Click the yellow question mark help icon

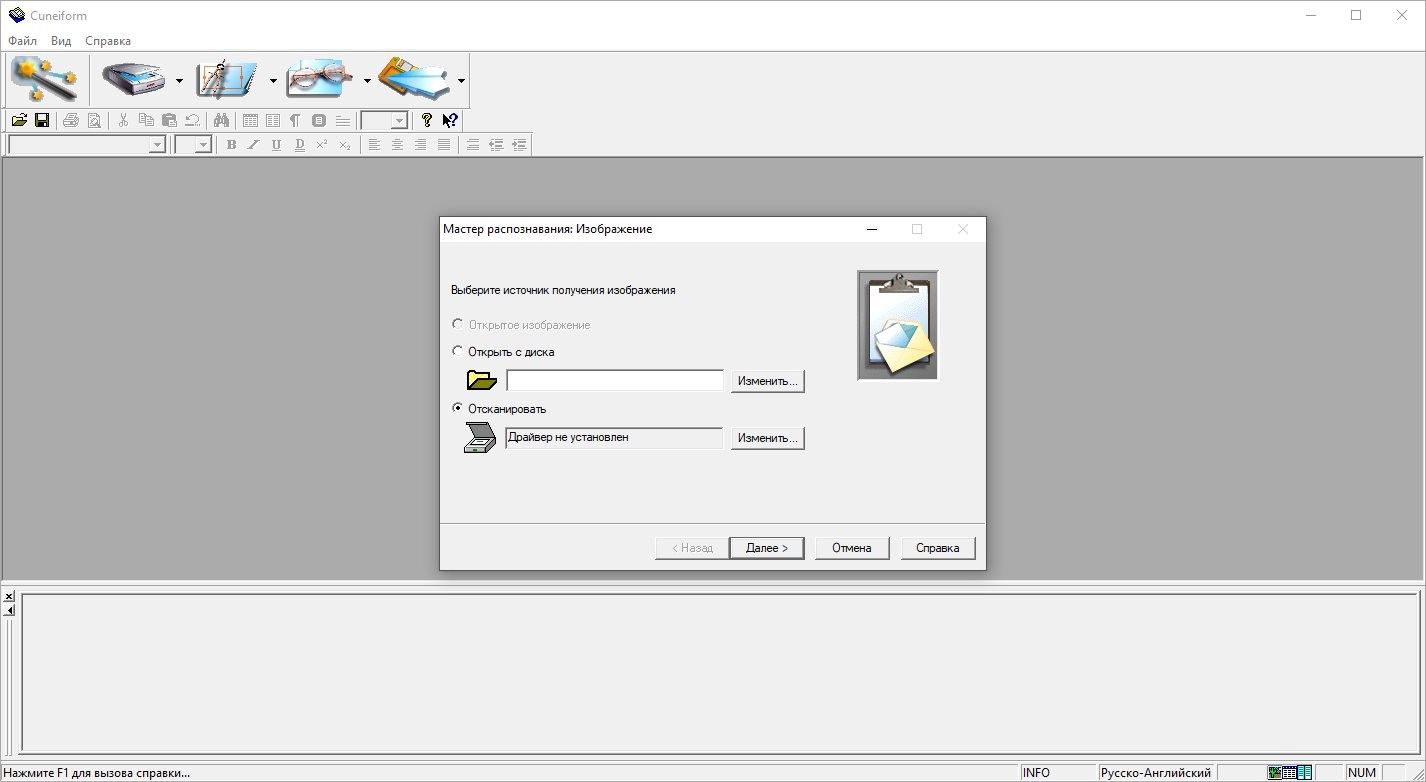tap(427, 120)
